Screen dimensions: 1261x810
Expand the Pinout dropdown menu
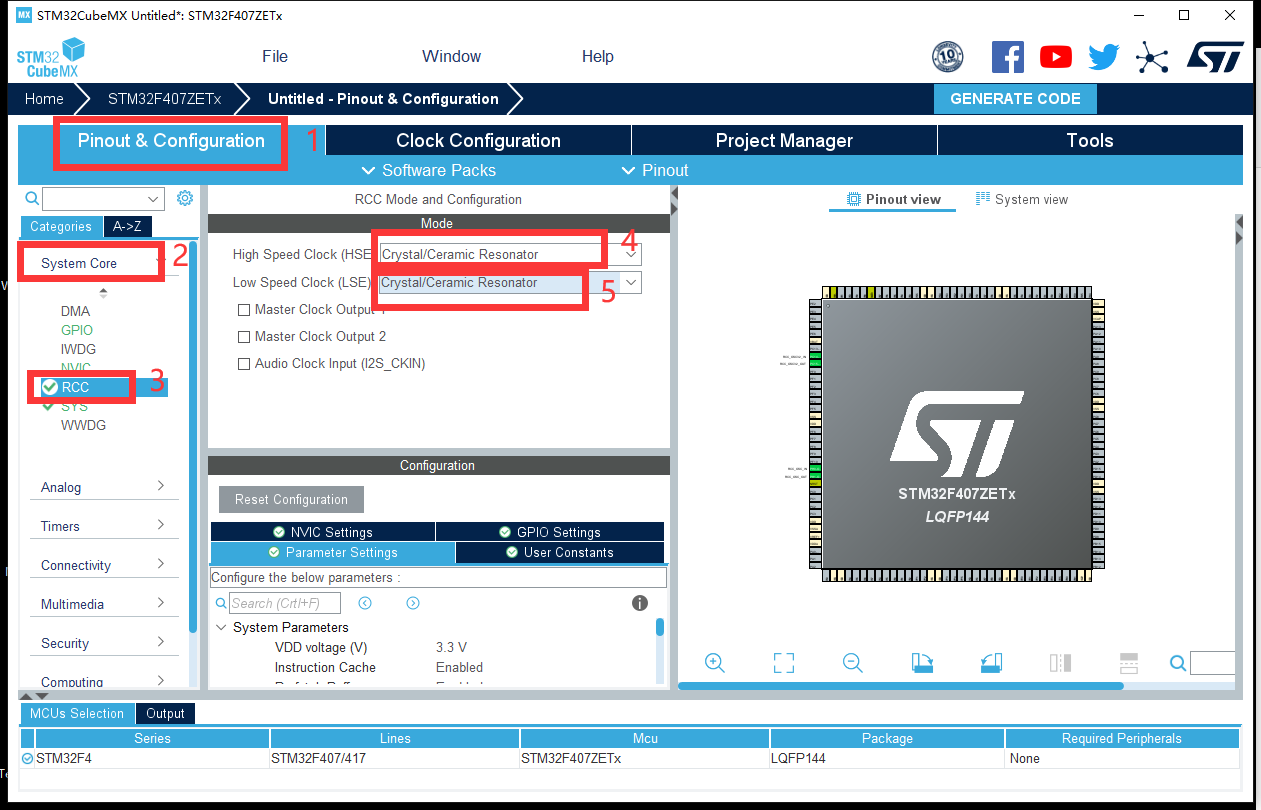655,171
